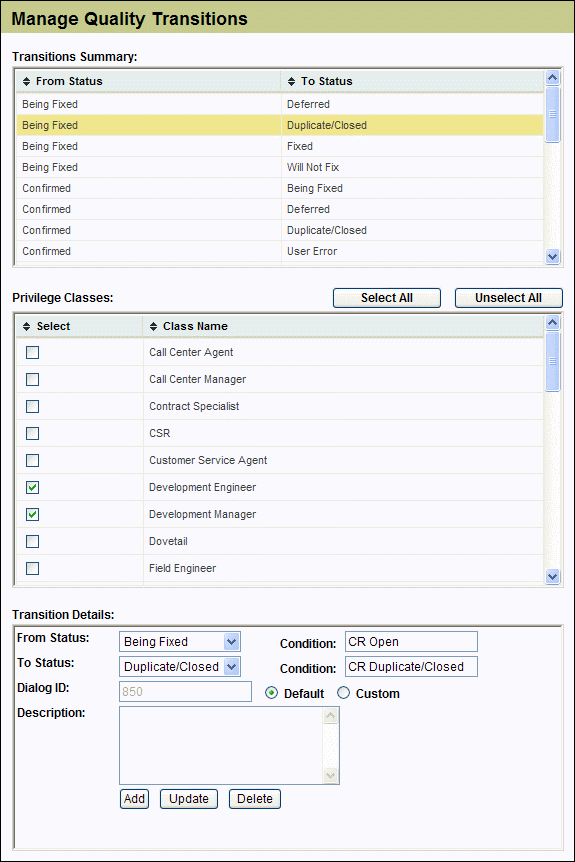Image resolution: width=575 pixels, height=862 pixels.
Task: Click Privilege Classes scroll up arrow
Action: pos(552,323)
